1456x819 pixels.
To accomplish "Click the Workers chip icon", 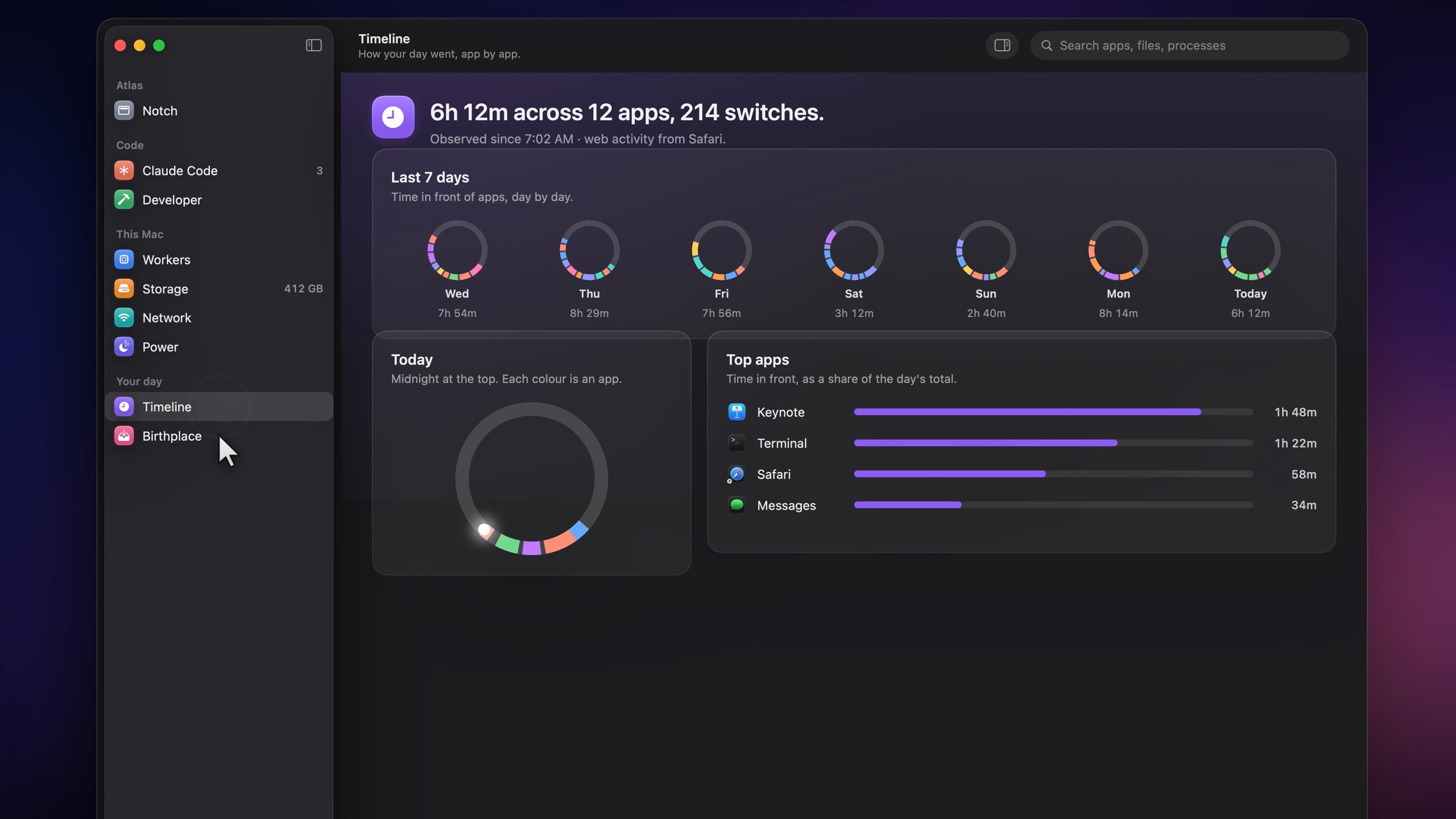I will coord(124,259).
